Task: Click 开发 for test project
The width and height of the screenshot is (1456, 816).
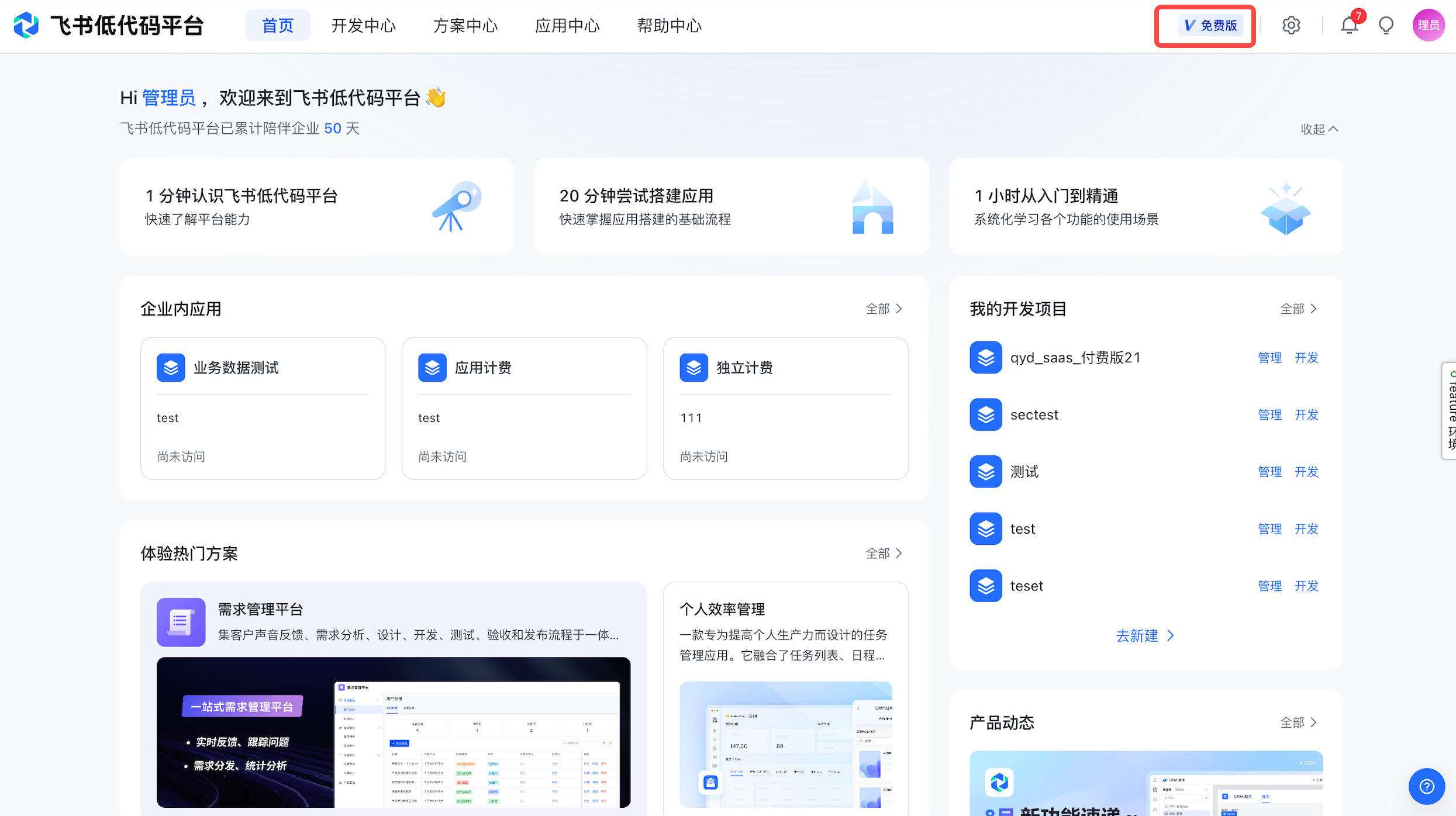Action: (x=1306, y=529)
